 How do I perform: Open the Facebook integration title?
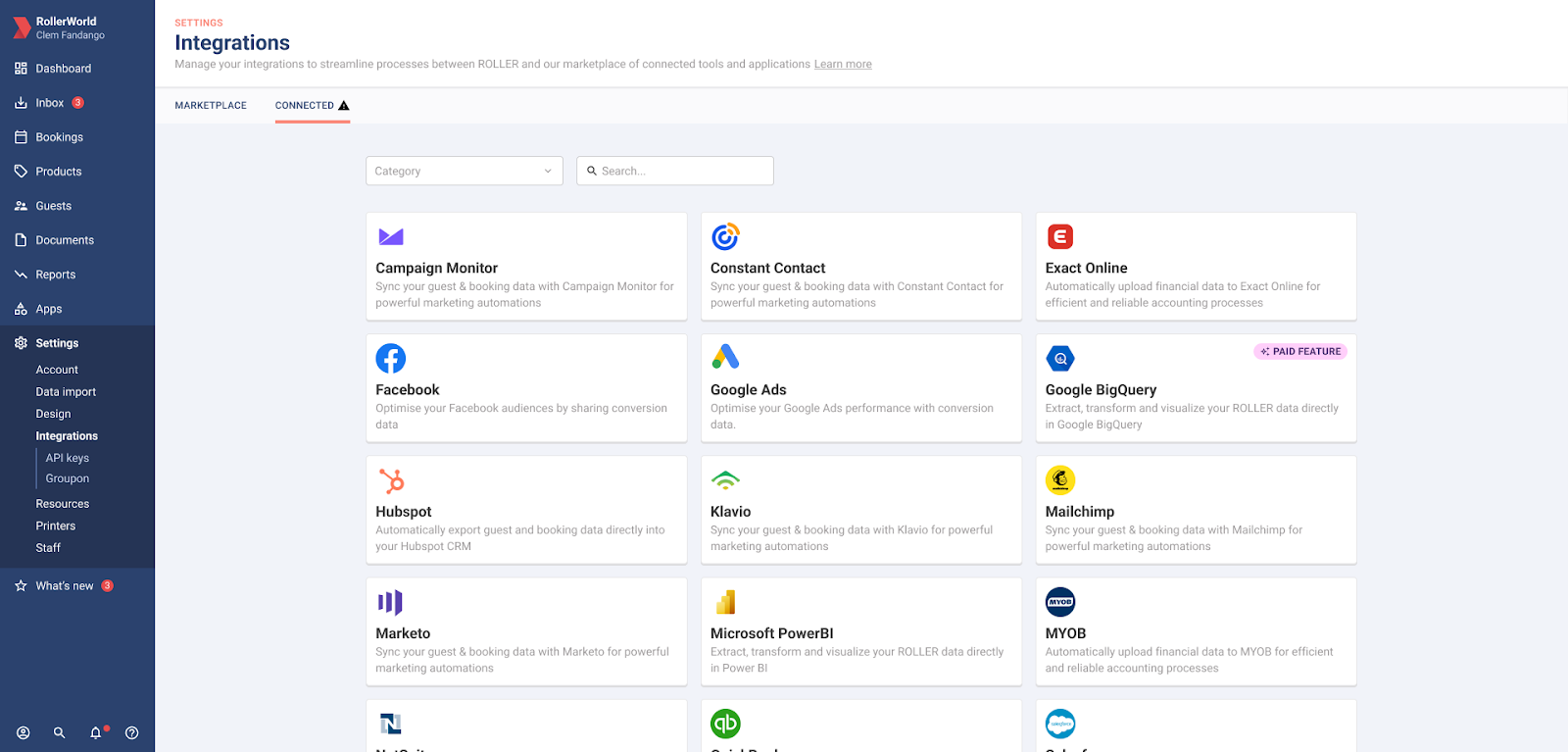(407, 389)
